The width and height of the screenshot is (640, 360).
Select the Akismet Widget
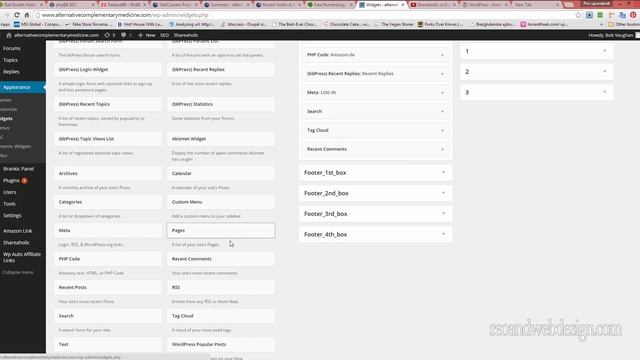click(x=221, y=139)
